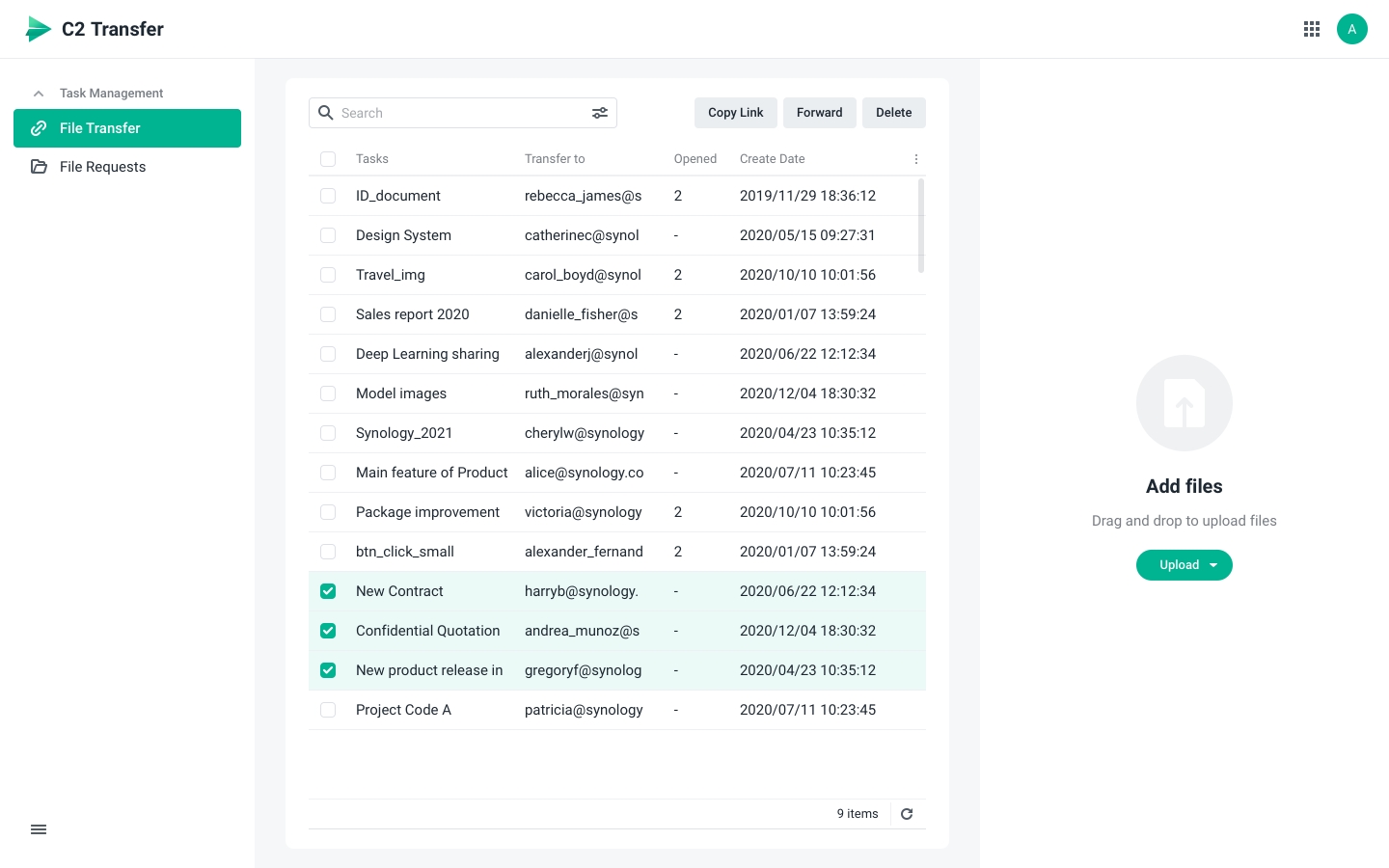
Task: Uncheck the New Contract row
Action: [328, 591]
